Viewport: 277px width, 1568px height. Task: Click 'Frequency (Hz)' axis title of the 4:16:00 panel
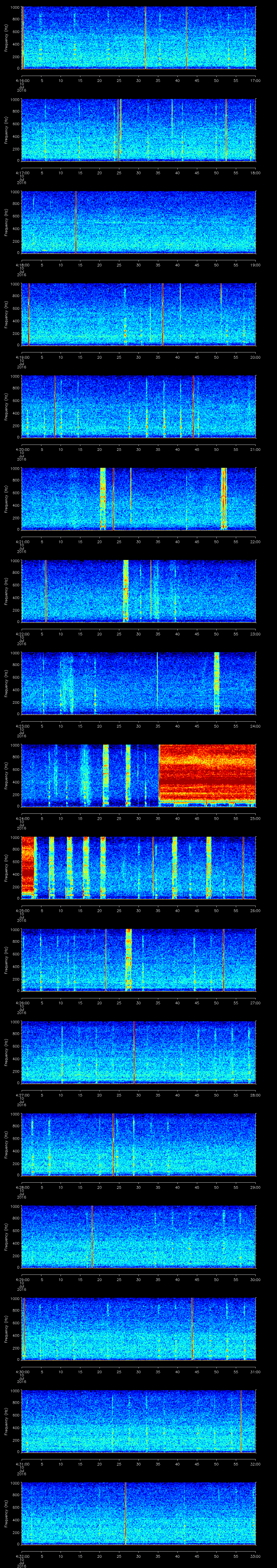[6, 38]
